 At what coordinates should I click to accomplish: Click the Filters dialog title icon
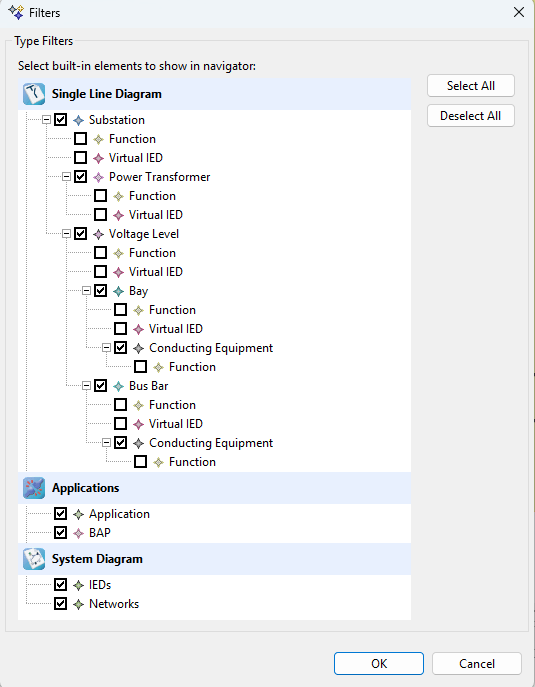tap(16, 12)
